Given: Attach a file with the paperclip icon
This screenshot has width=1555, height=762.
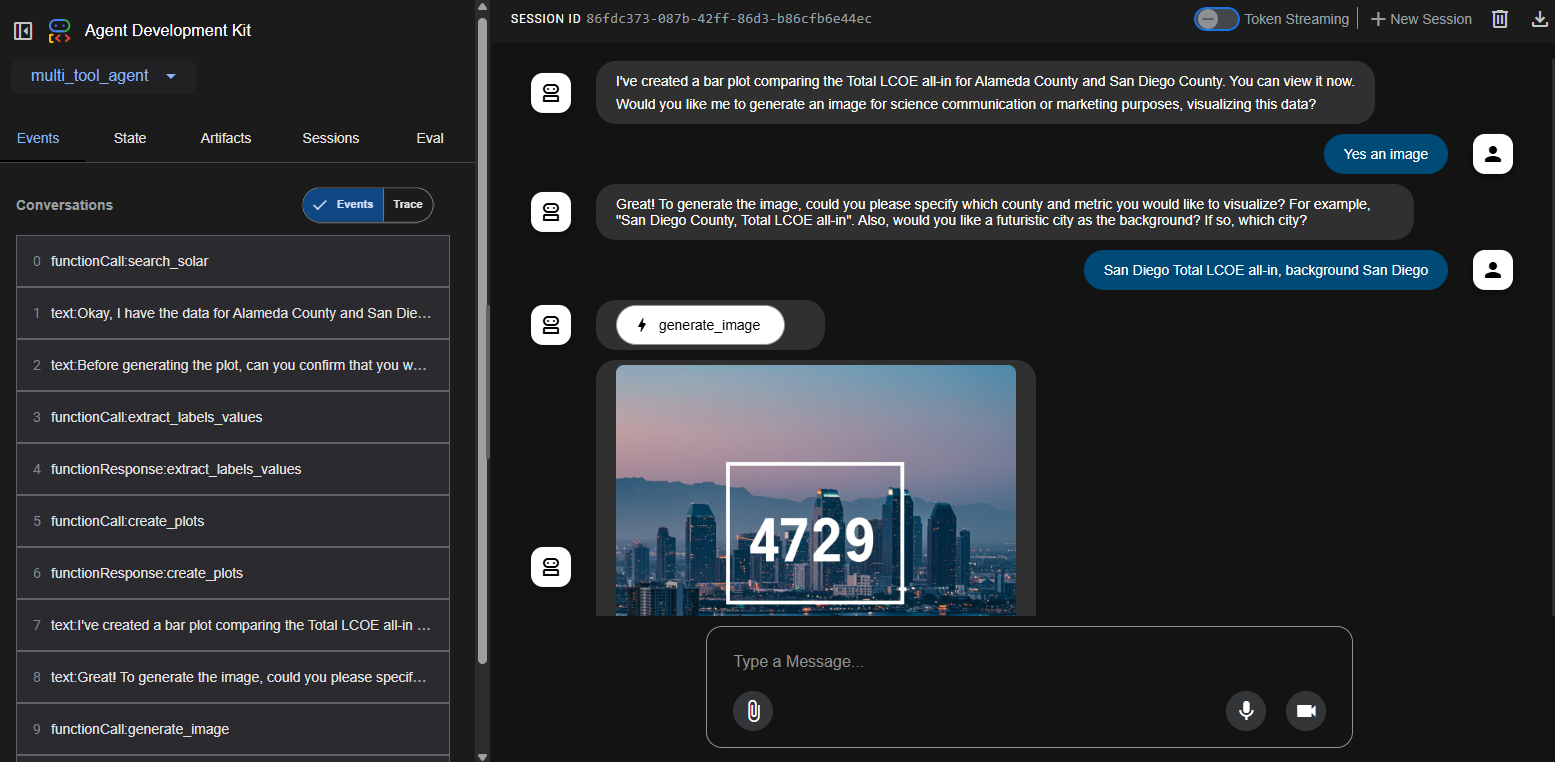Looking at the screenshot, I should (x=753, y=711).
